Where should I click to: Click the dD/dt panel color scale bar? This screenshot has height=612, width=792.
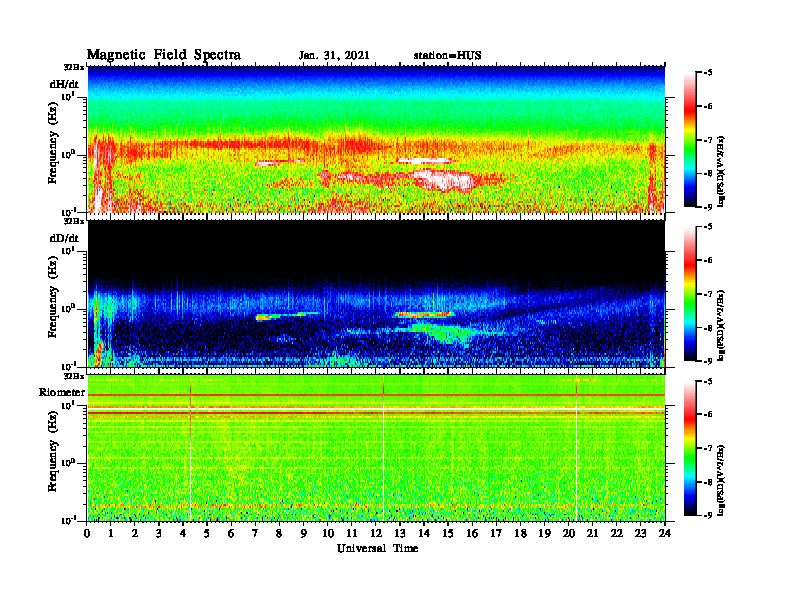(x=690, y=294)
